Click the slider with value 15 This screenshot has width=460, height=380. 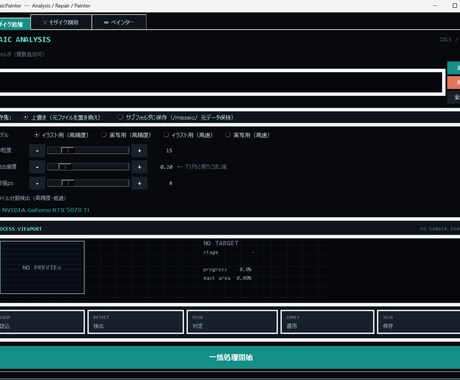point(88,150)
